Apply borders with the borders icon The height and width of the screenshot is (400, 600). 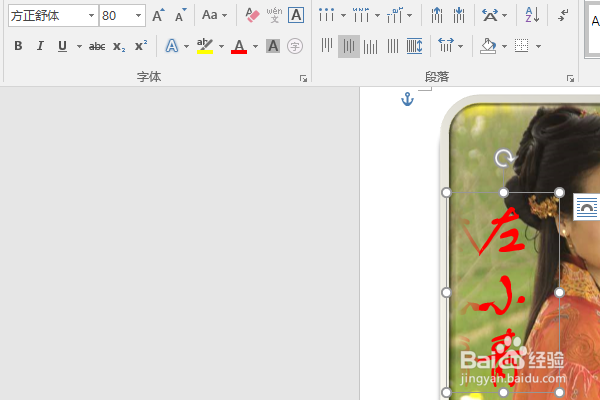[x=522, y=46]
